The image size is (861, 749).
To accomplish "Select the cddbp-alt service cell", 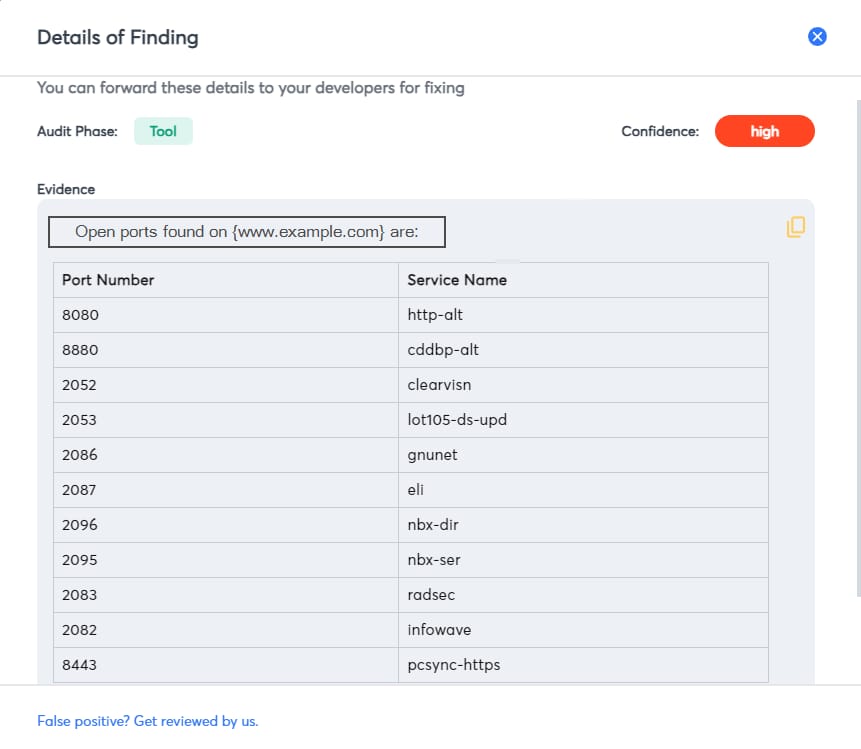I will tap(583, 350).
